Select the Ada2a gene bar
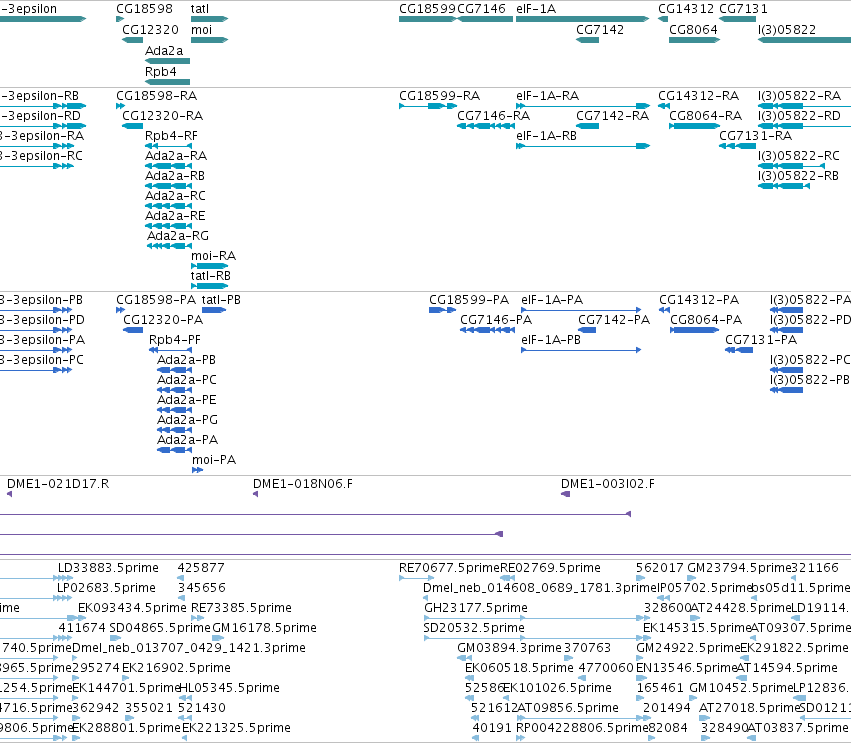The height and width of the screenshot is (743, 851). tap(167, 61)
